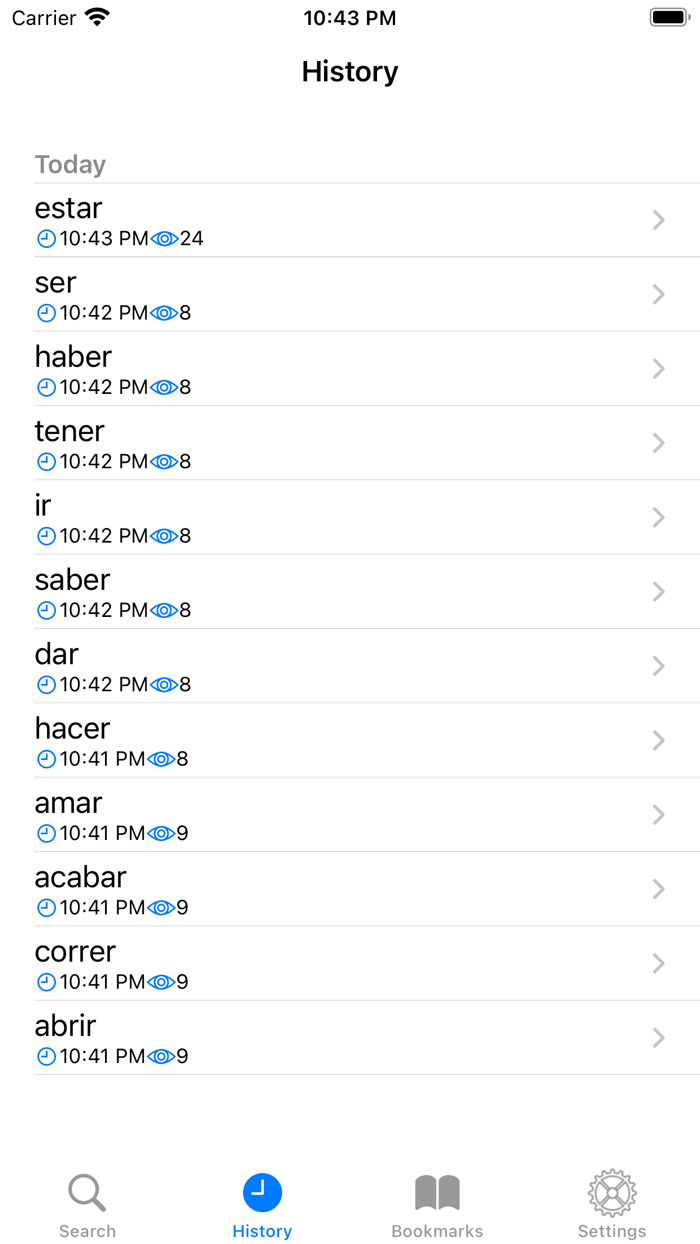
Task: Open the dar history entry
Action: coord(350,666)
